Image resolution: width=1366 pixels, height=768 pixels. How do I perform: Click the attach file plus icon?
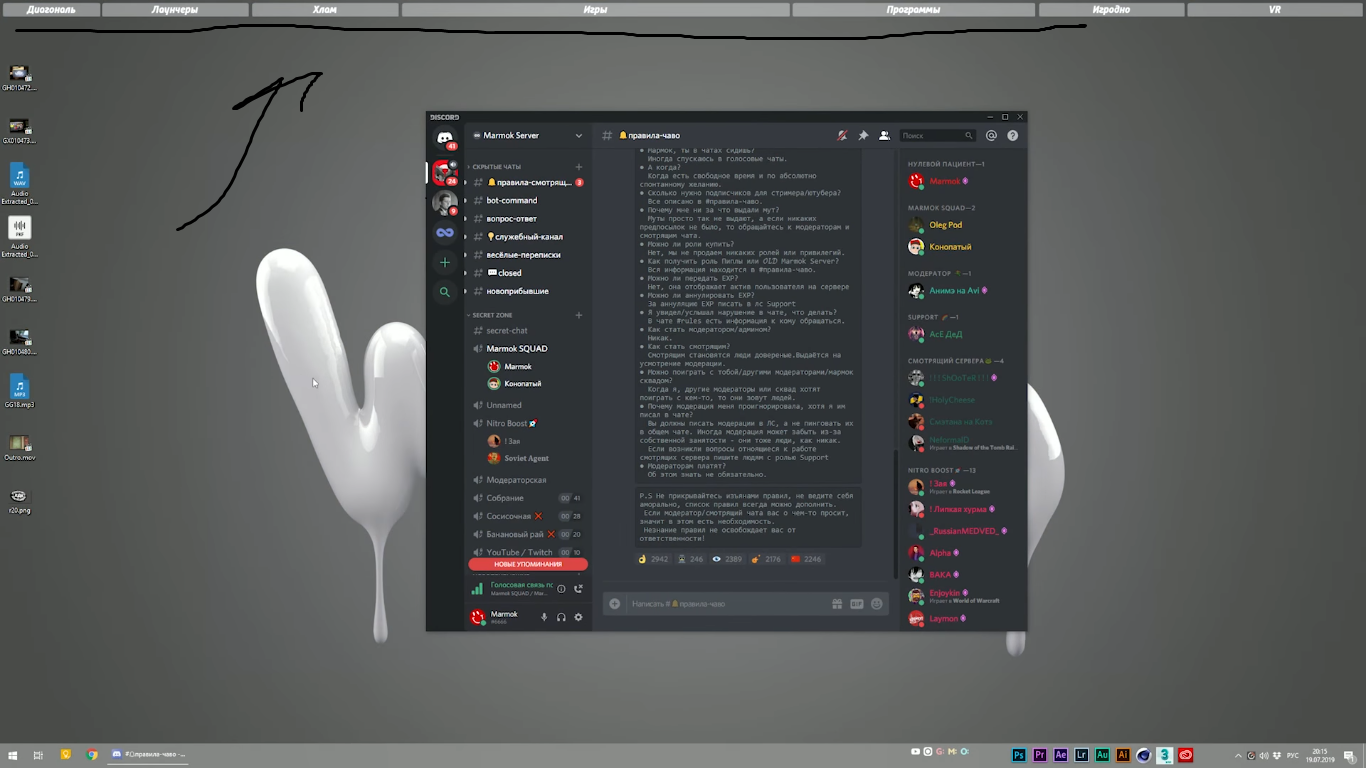[615, 604]
